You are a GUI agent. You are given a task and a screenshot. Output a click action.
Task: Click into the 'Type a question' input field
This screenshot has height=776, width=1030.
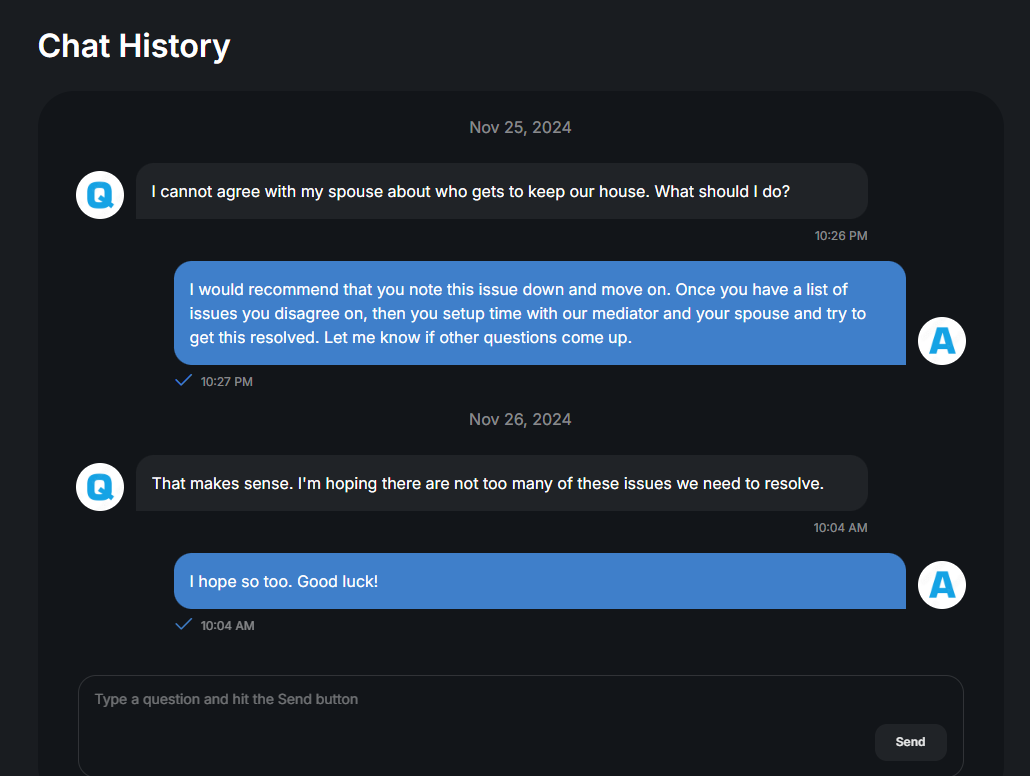520,725
